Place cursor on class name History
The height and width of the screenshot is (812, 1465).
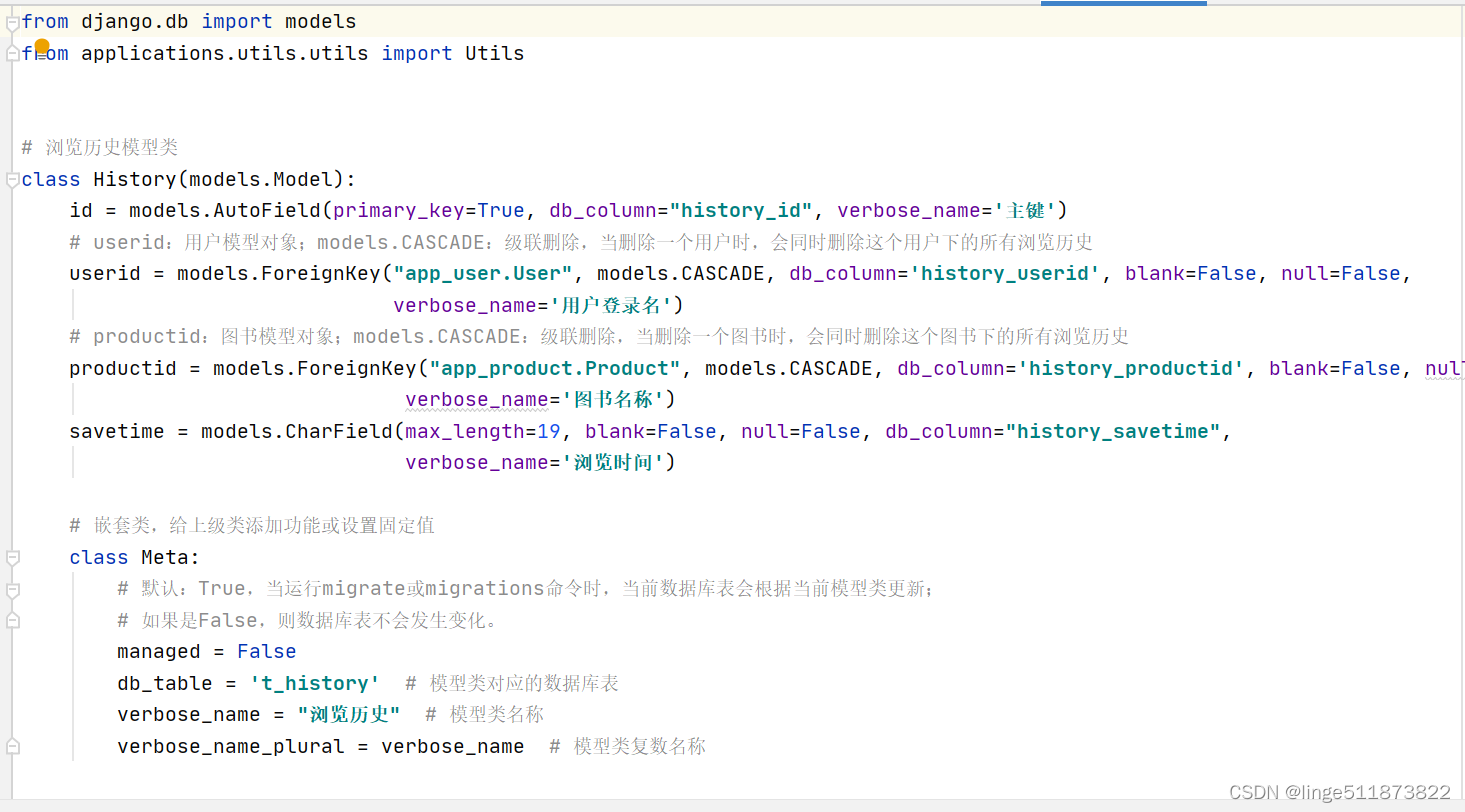[135, 179]
